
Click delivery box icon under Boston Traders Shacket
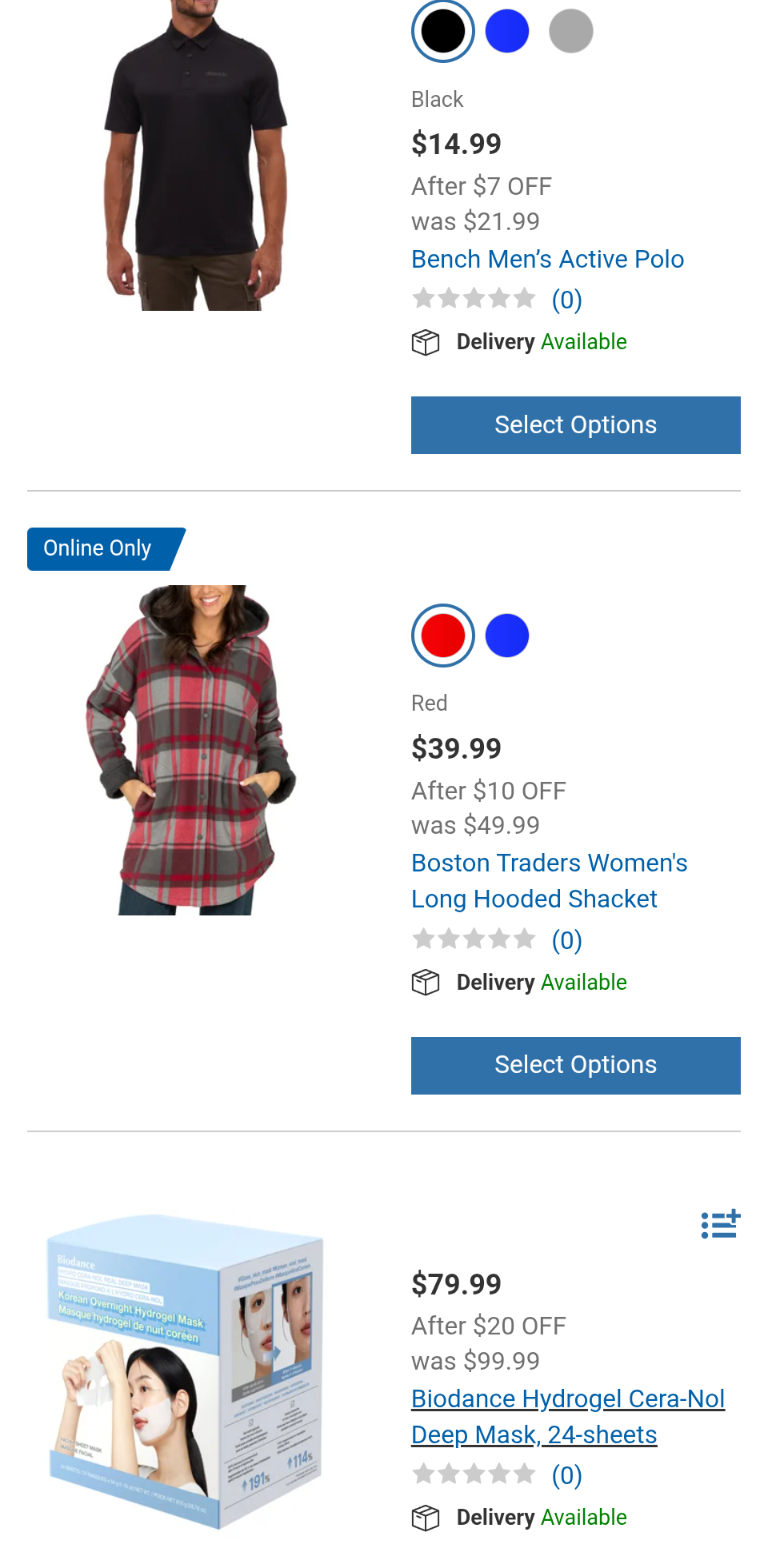click(x=426, y=983)
